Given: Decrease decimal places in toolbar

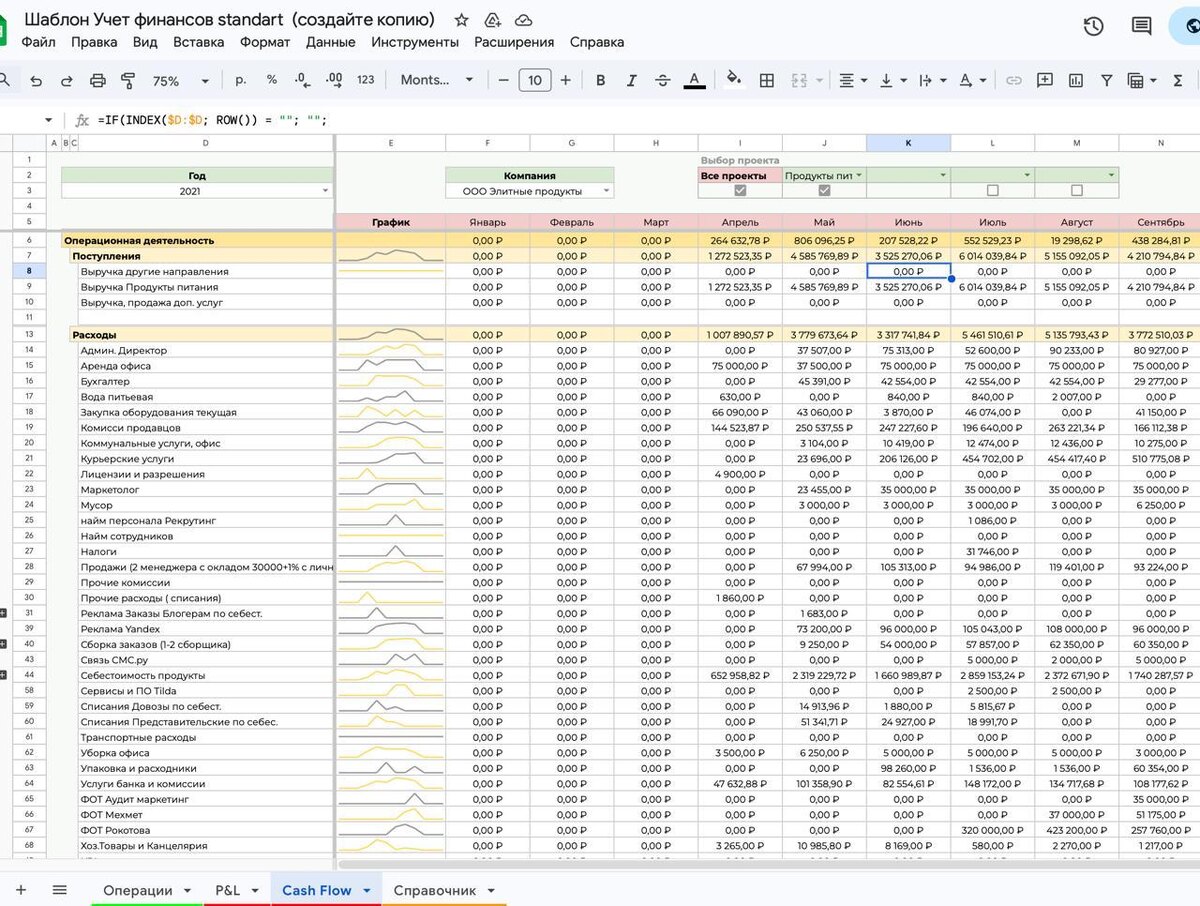Looking at the screenshot, I should pyautogui.click(x=302, y=80).
